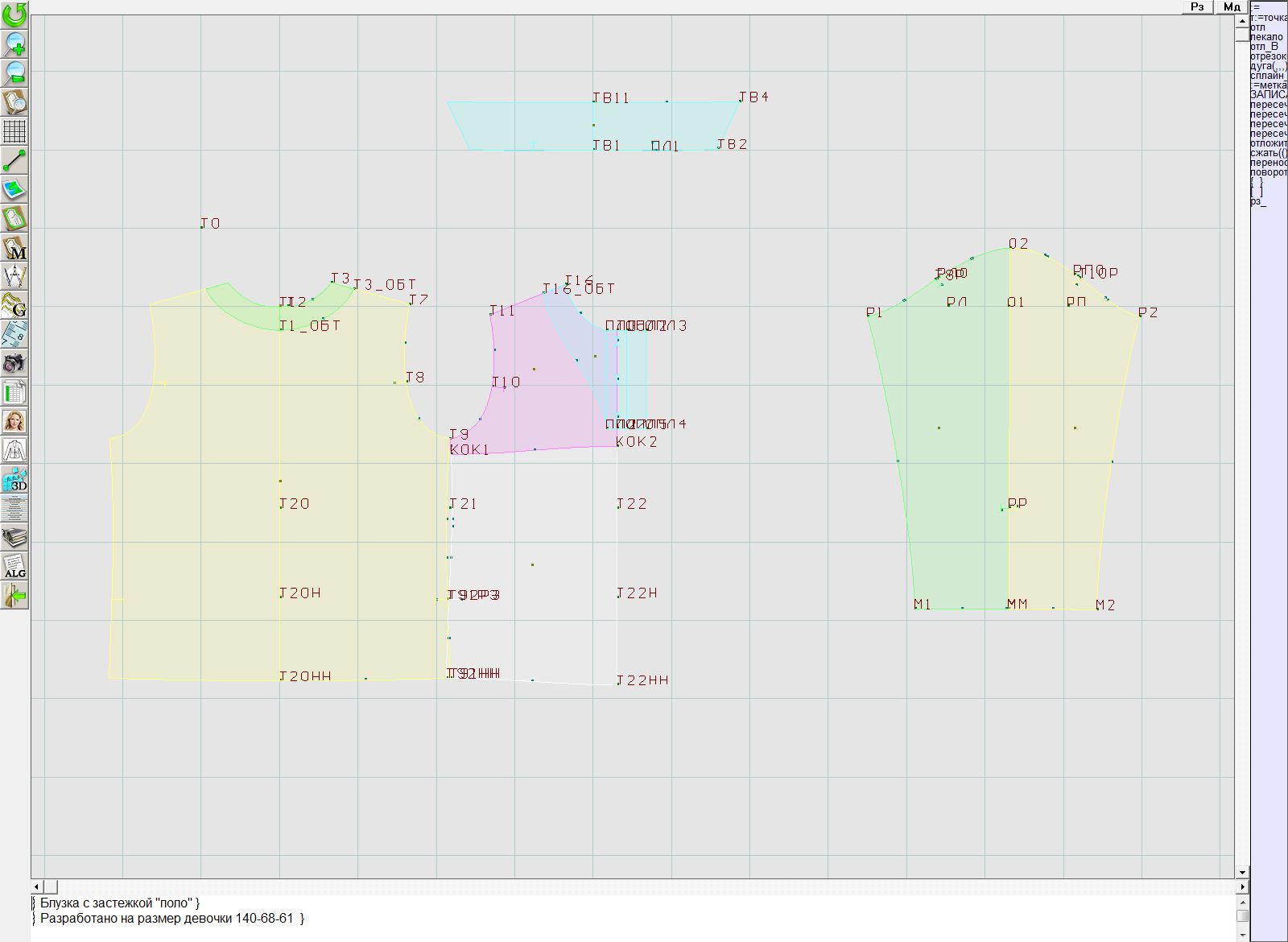Open the ALG algorithm document
1288x942 pixels.
point(14,566)
